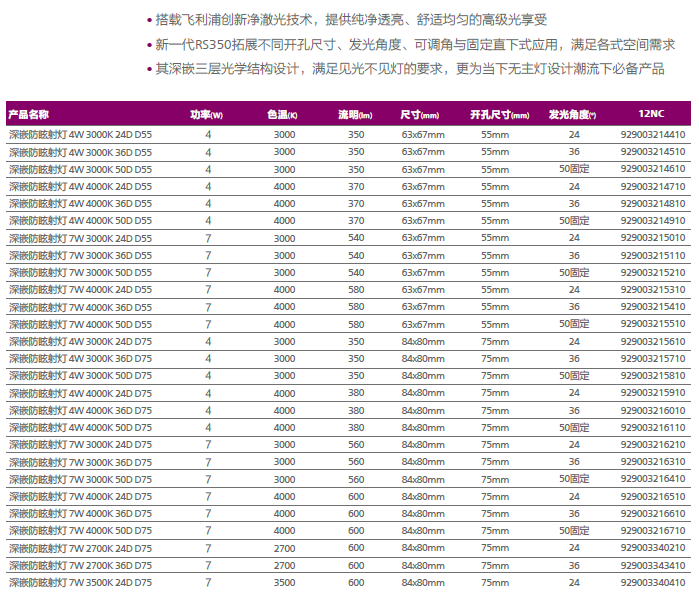
Task: Click product name 深嵌防眩射灯 4W 3000K 24D D55
Action: tap(81, 134)
